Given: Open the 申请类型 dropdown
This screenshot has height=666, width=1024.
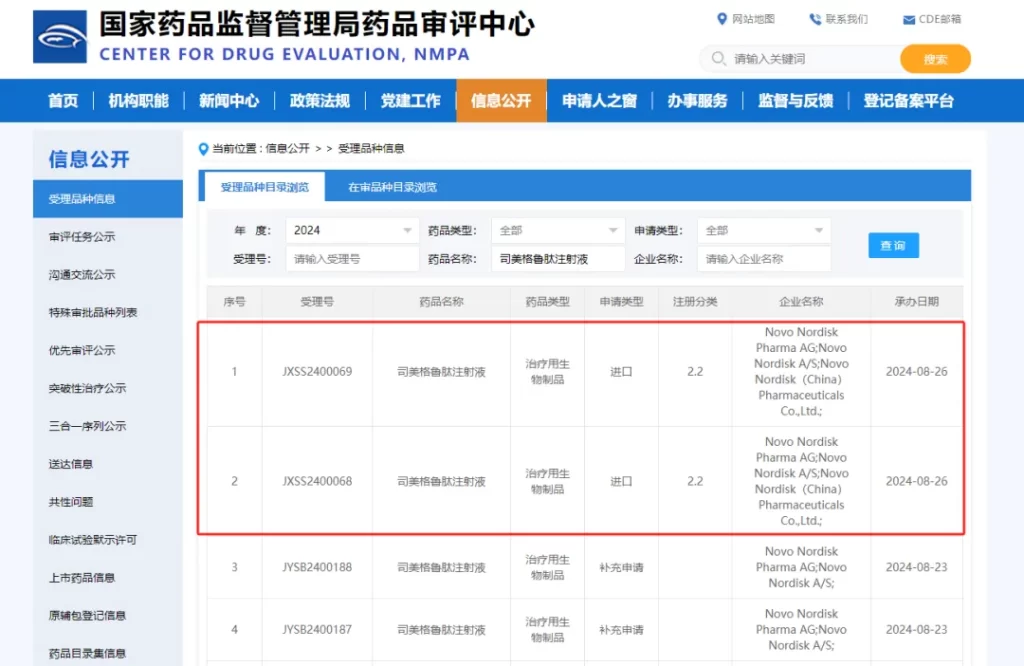Looking at the screenshot, I should coord(763,230).
